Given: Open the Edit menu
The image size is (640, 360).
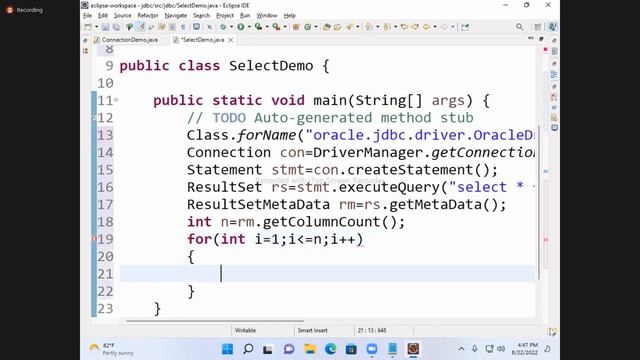Looking at the screenshot, I should 102,16.
